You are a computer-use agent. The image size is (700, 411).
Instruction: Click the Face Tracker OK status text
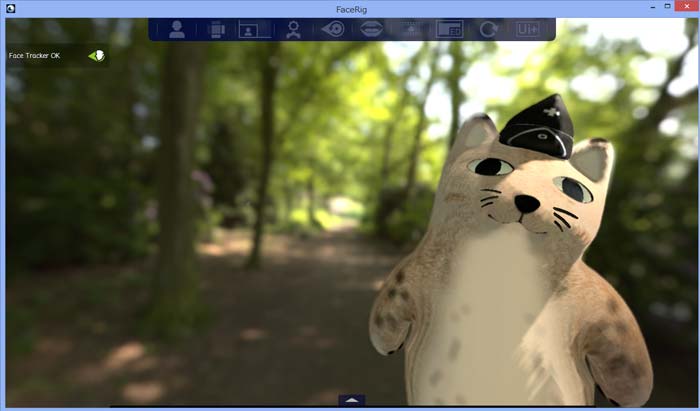(x=34, y=55)
